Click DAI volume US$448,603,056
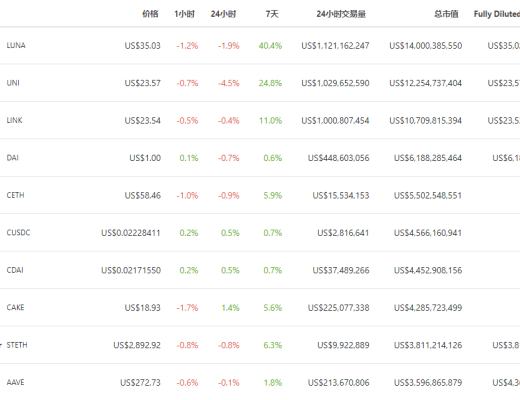Image resolution: width=520 pixels, height=400 pixels. pos(338,158)
